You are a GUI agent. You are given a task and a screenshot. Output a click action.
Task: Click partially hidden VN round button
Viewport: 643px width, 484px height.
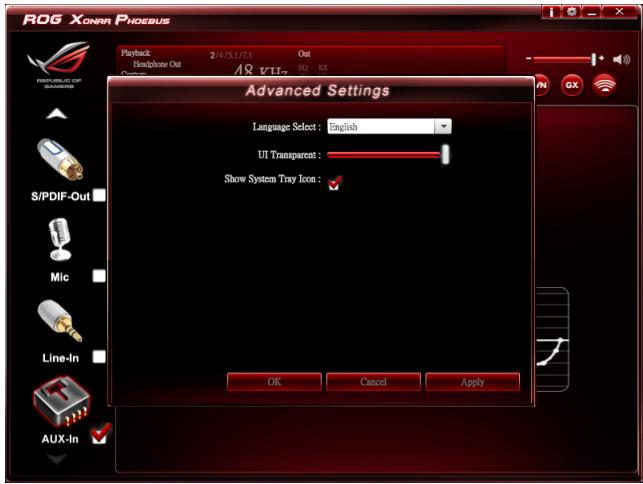point(542,85)
